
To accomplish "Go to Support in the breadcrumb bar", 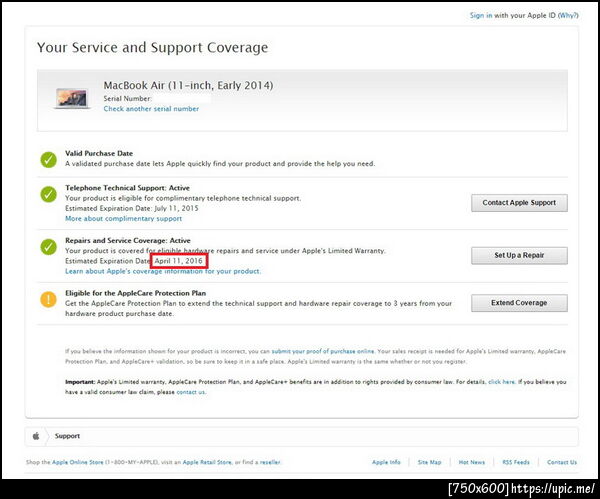I will coord(67,436).
